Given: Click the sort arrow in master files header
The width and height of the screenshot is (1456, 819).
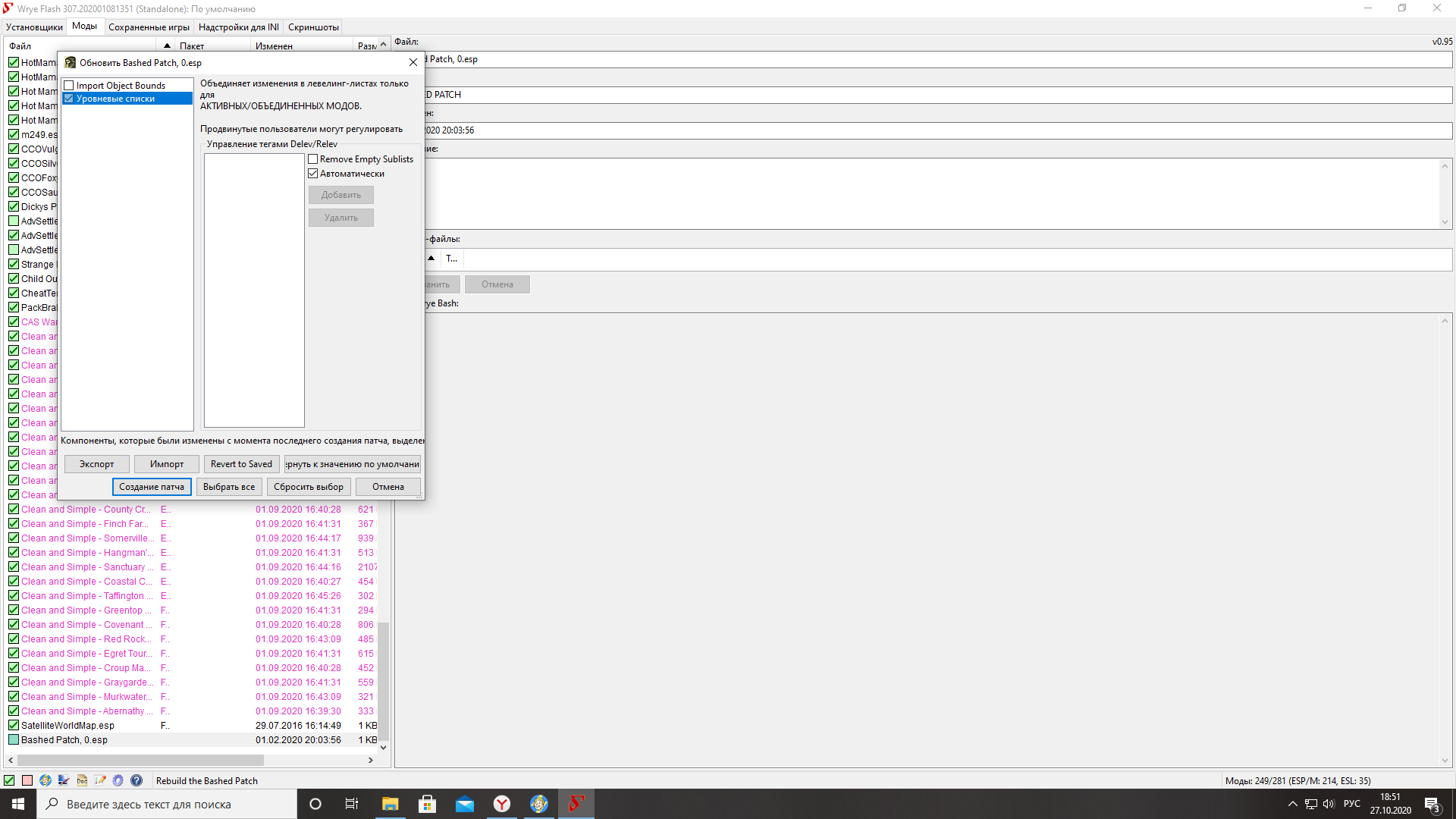Looking at the screenshot, I should (431, 259).
